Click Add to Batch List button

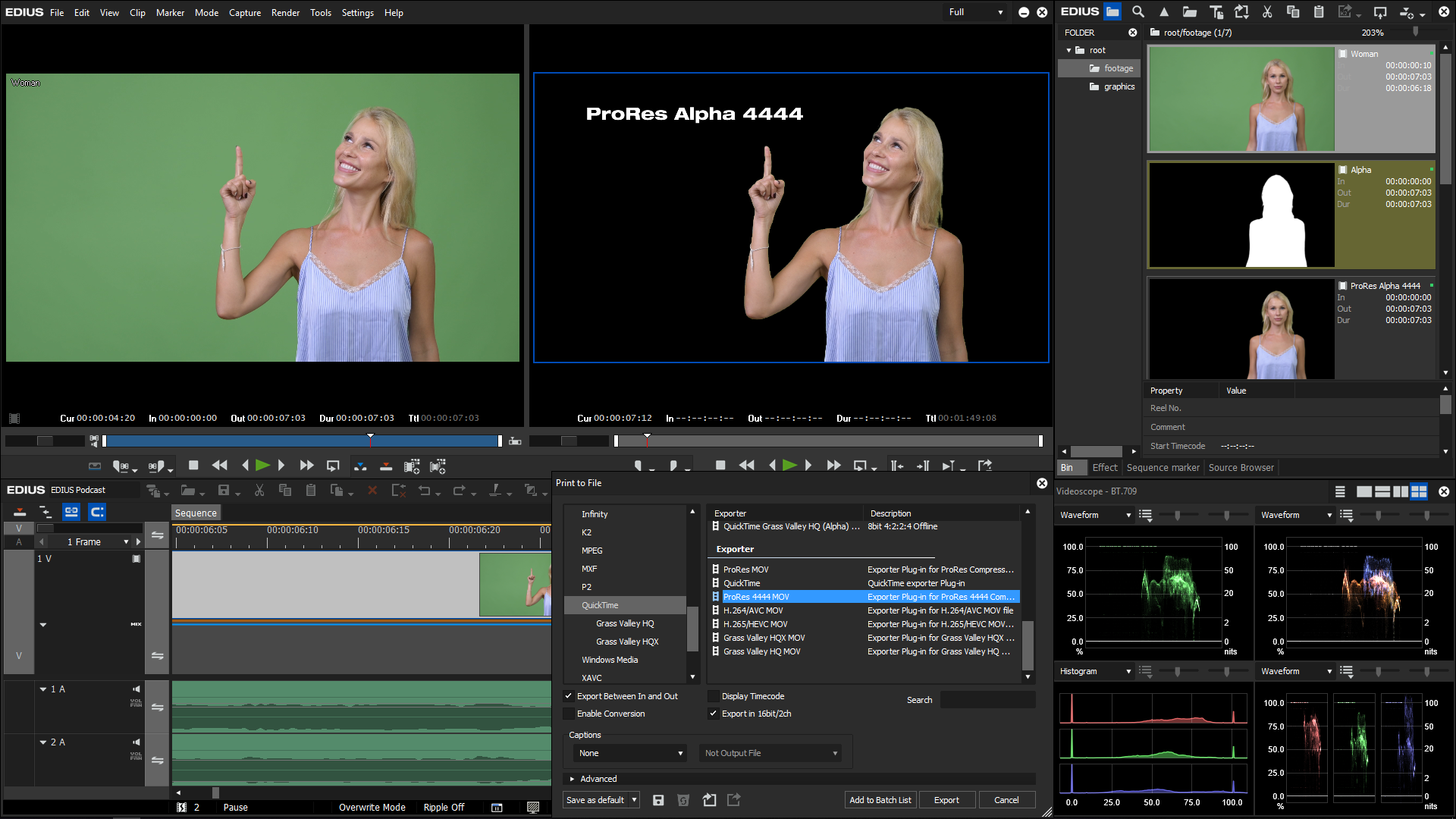[x=880, y=800]
